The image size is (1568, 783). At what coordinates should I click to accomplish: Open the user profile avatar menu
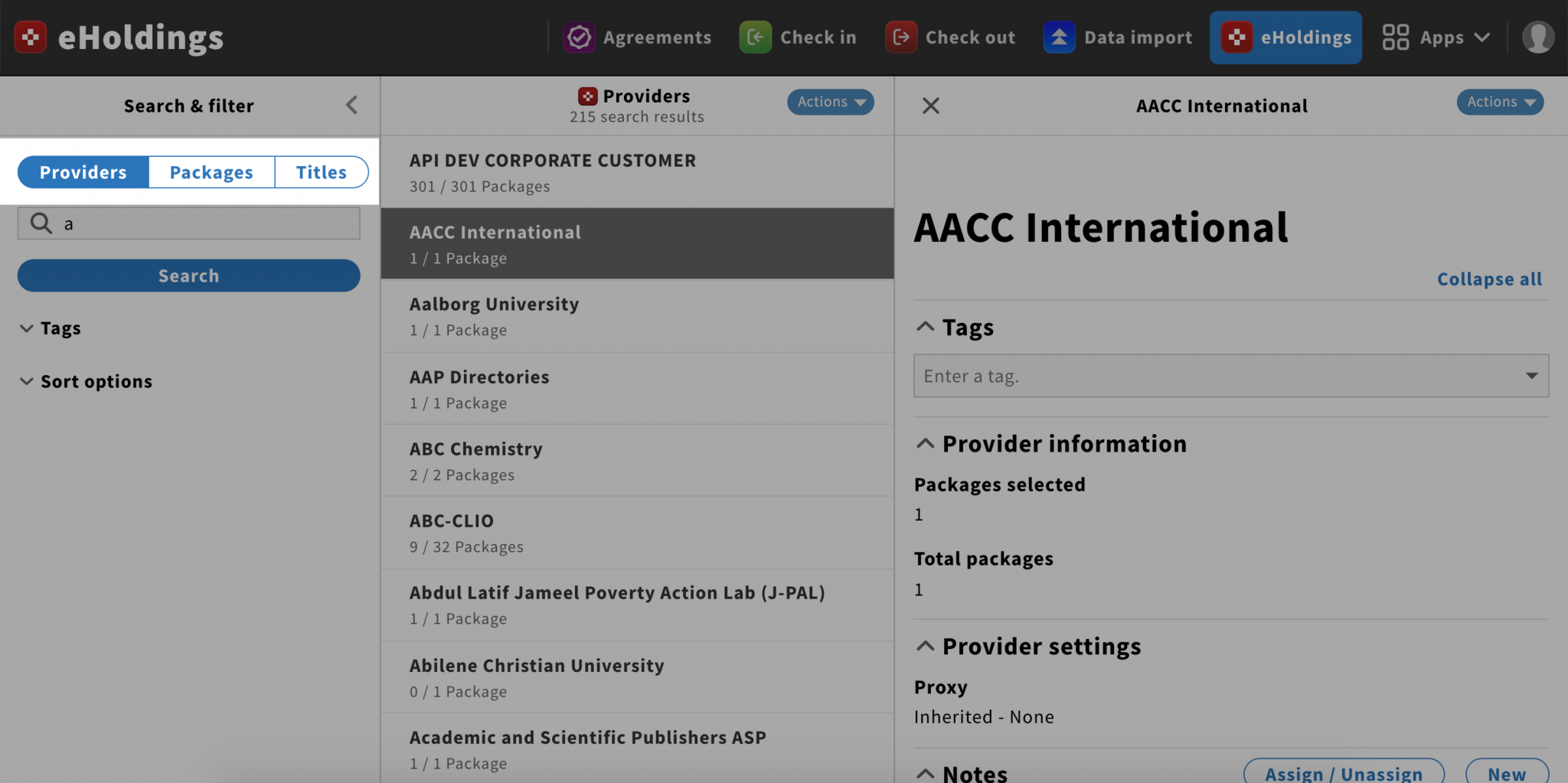point(1537,37)
